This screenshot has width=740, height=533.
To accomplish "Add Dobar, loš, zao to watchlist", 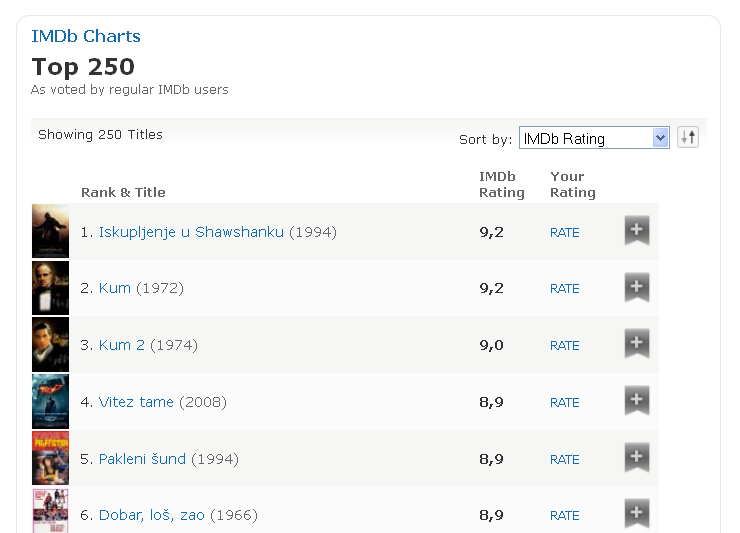I will pos(637,513).
